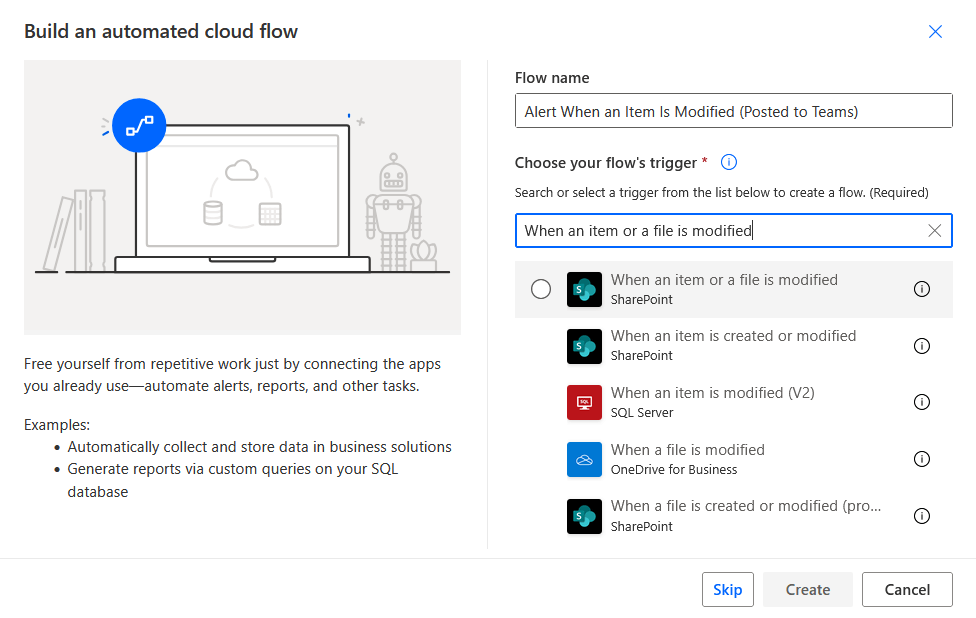Image resolution: width=976 pixels, height=618 pixels.
Task: Click SharePoint icon for file created or modified
Action: tap(584, 517)
